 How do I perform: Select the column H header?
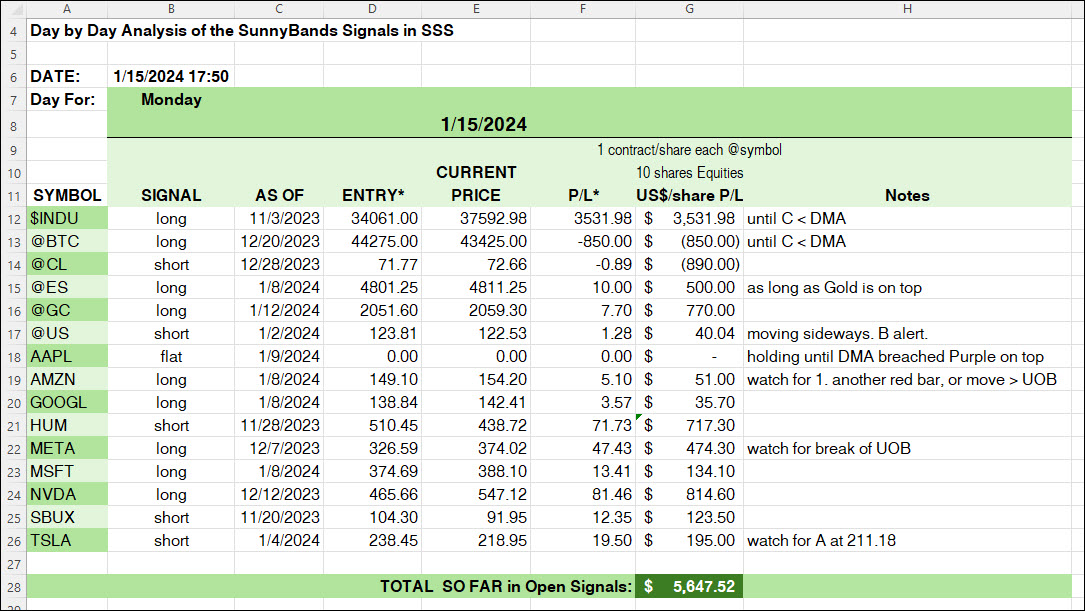pyautogui.click(x=907, y=9)
